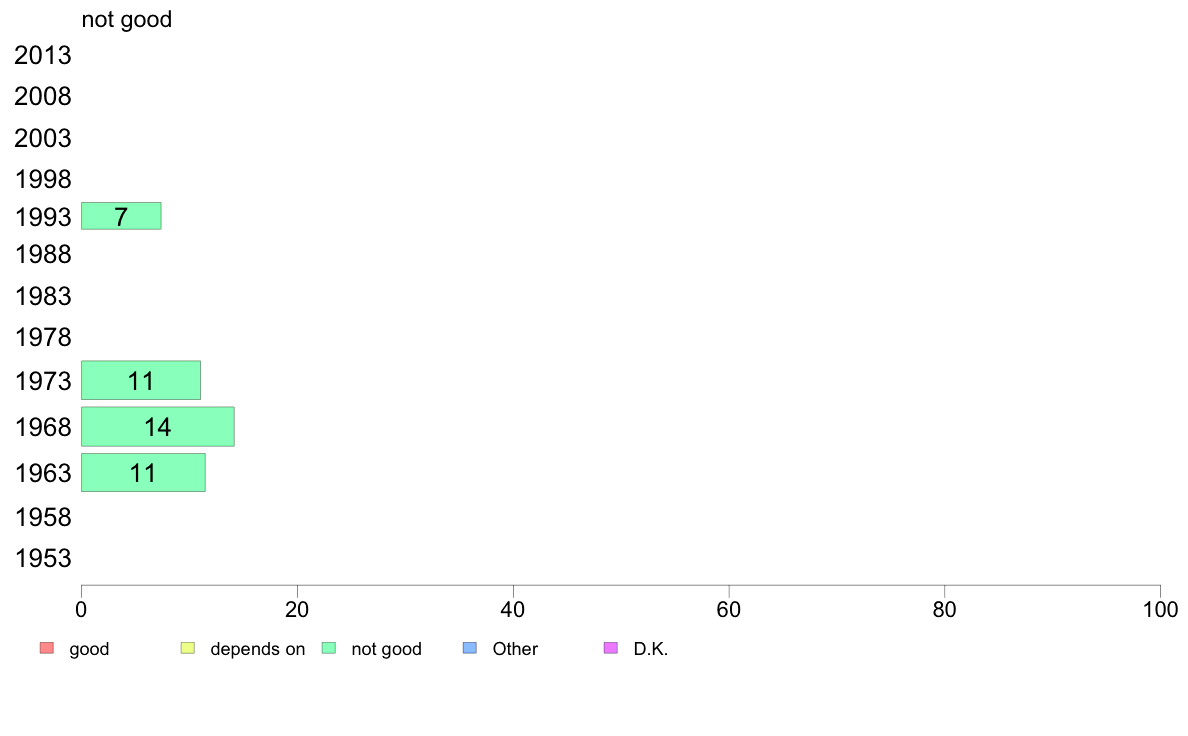
Task: Click the red 'good' legend swatch
Action: [47, 648]
